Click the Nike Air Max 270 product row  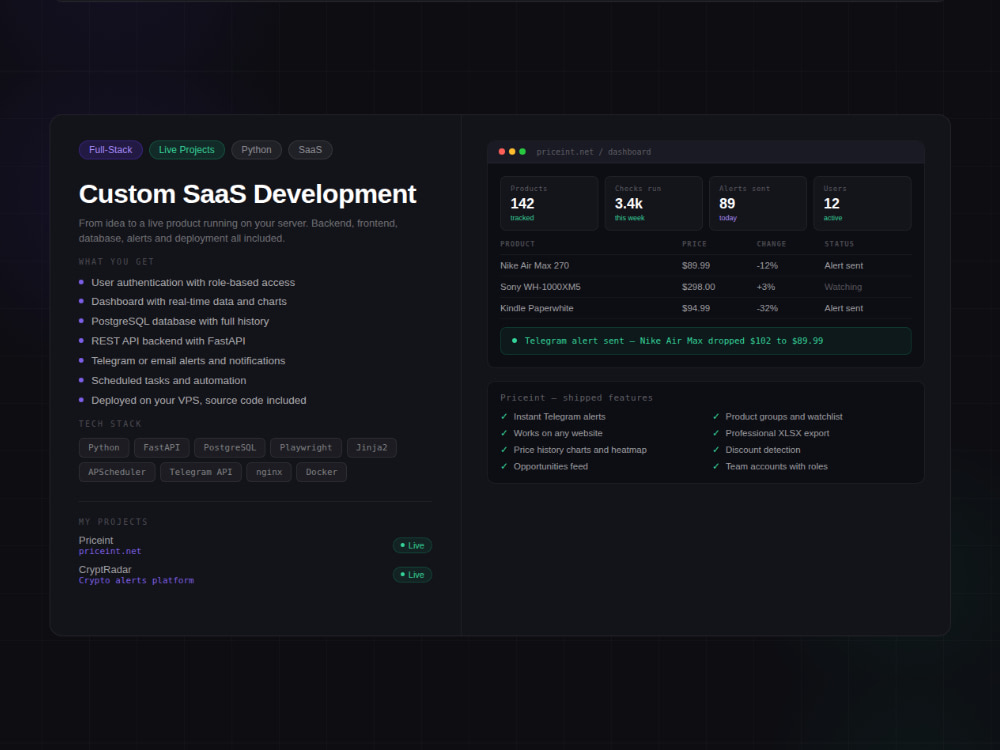[706, 265]
